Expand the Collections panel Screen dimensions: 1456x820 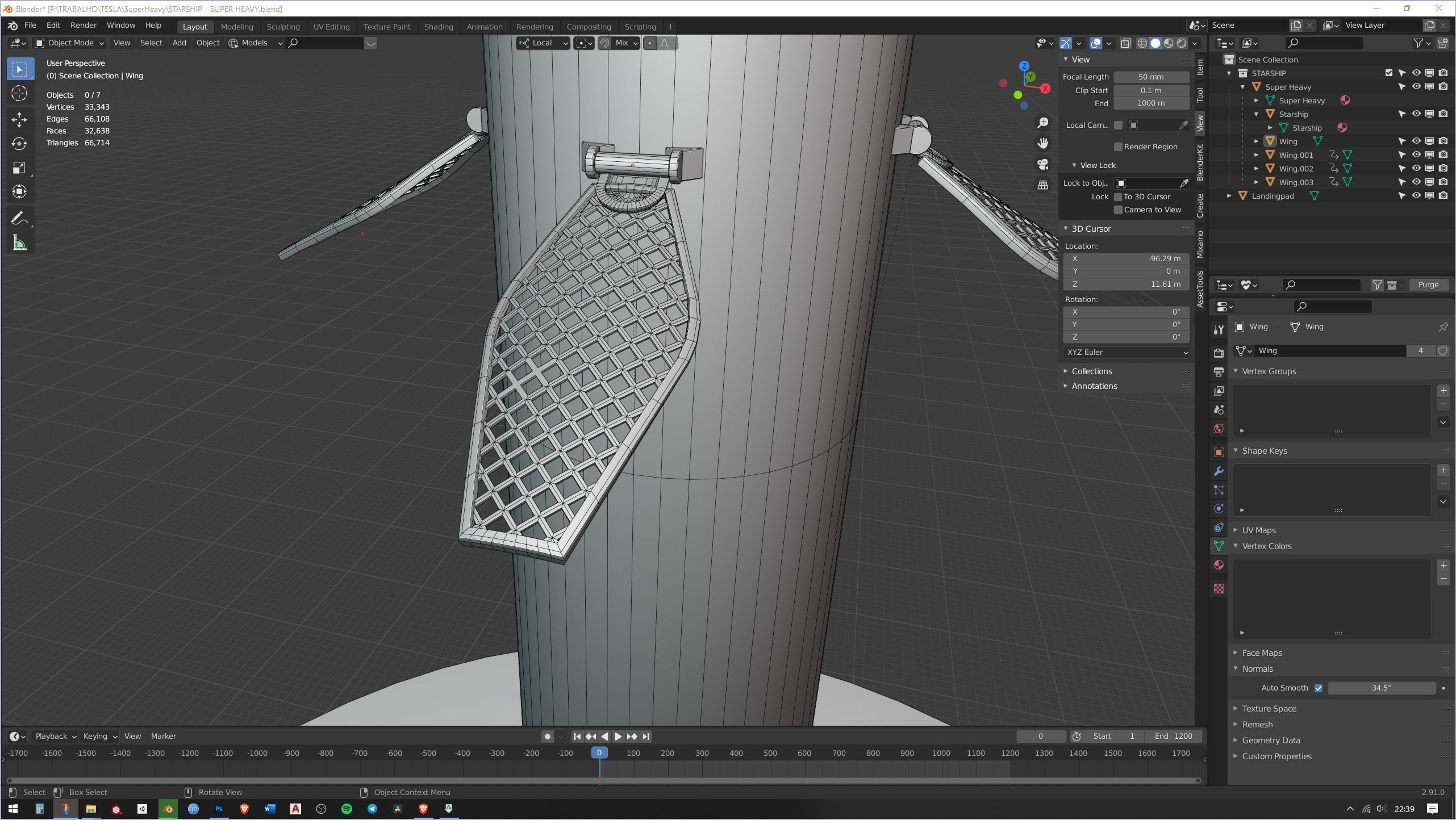coord(1091,371)
